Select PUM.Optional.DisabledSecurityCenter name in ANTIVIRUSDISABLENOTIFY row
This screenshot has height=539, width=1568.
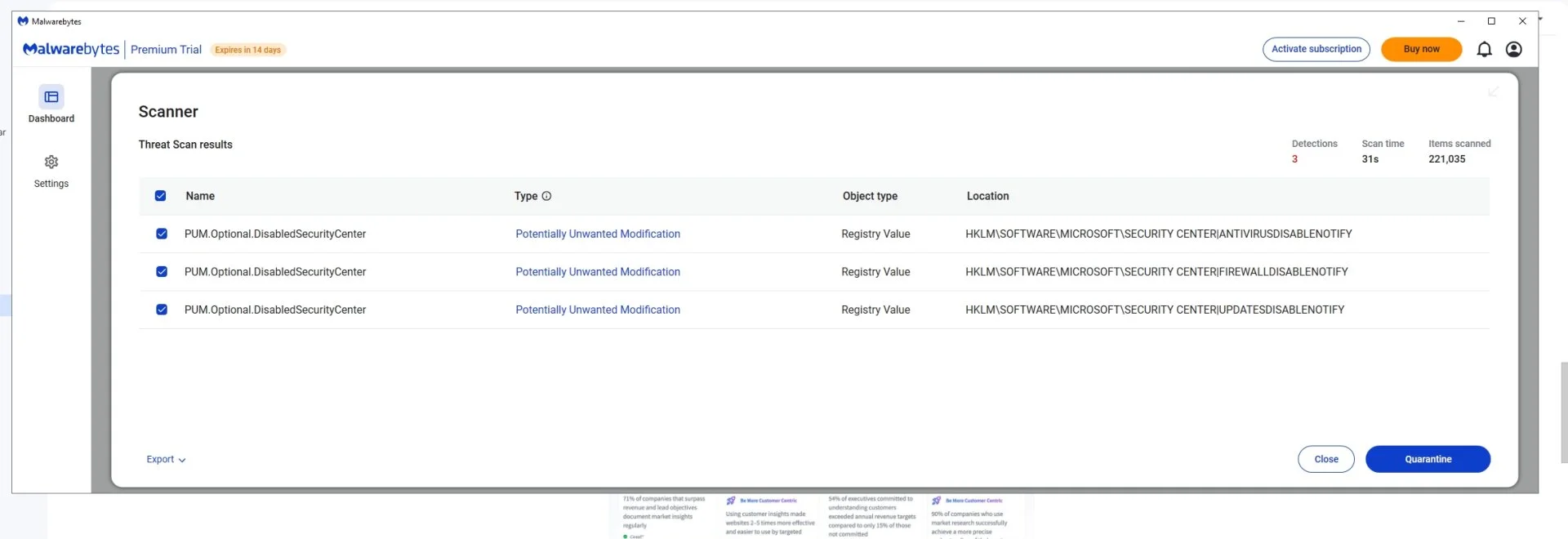tap(275, 234)
